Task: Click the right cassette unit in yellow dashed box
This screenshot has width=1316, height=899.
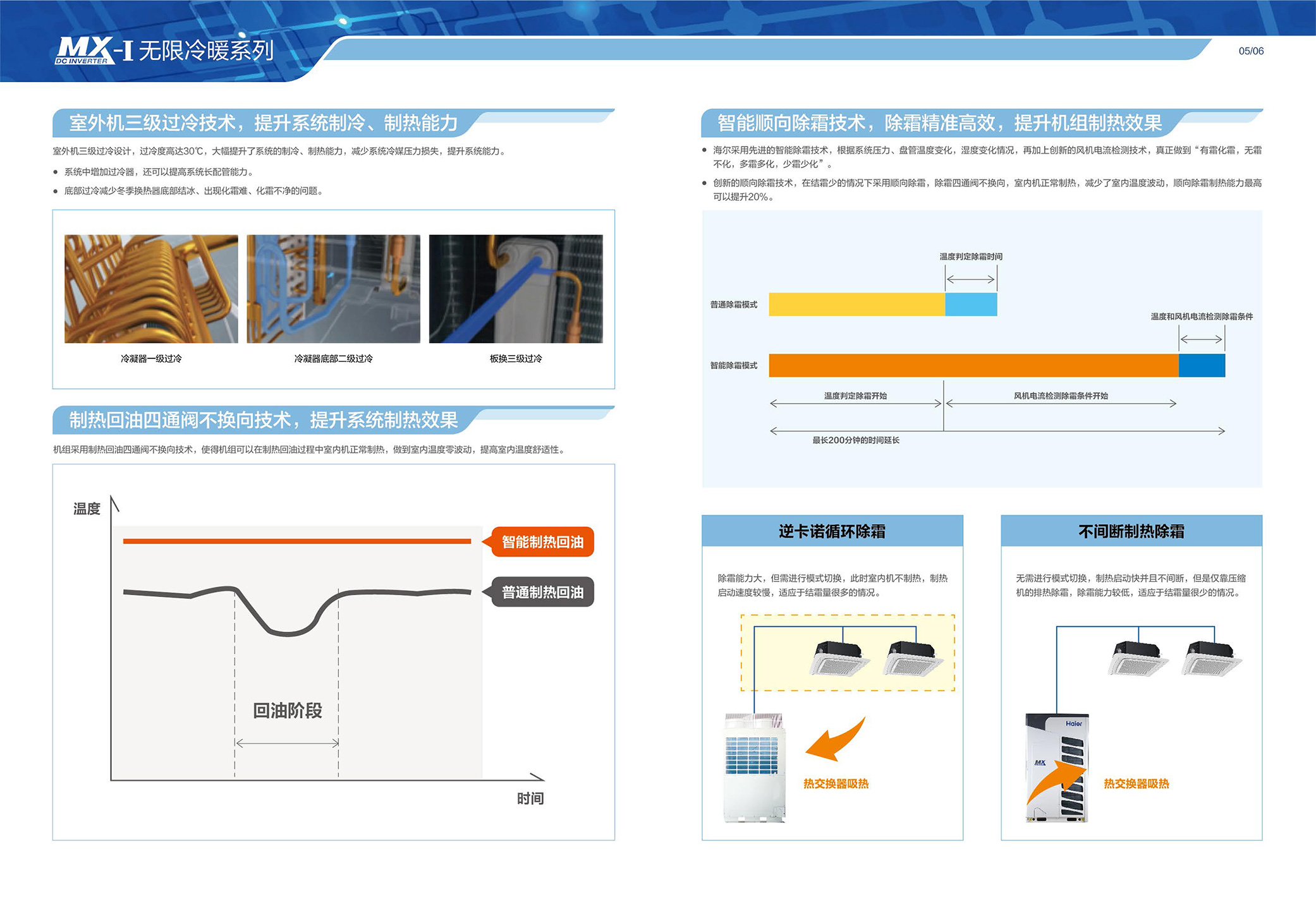Action: [913, 658]
